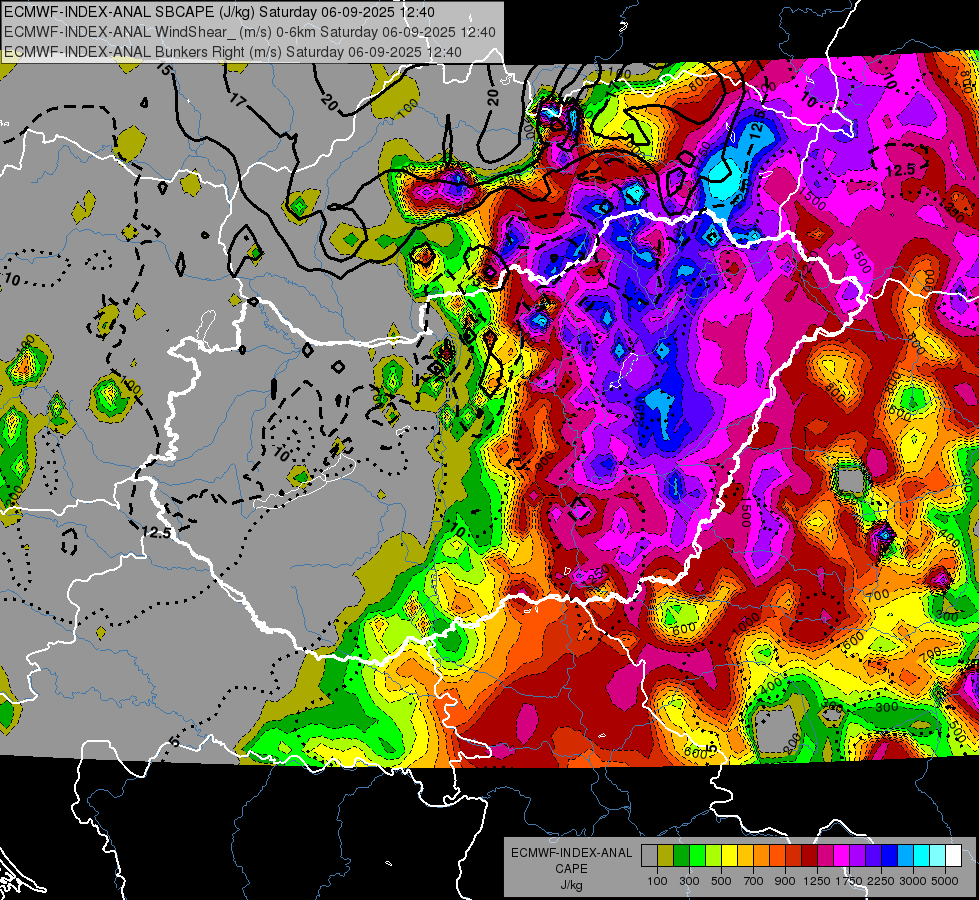
Task: Pick the bright magenta legend swatch
Action: tap(842, 855)
